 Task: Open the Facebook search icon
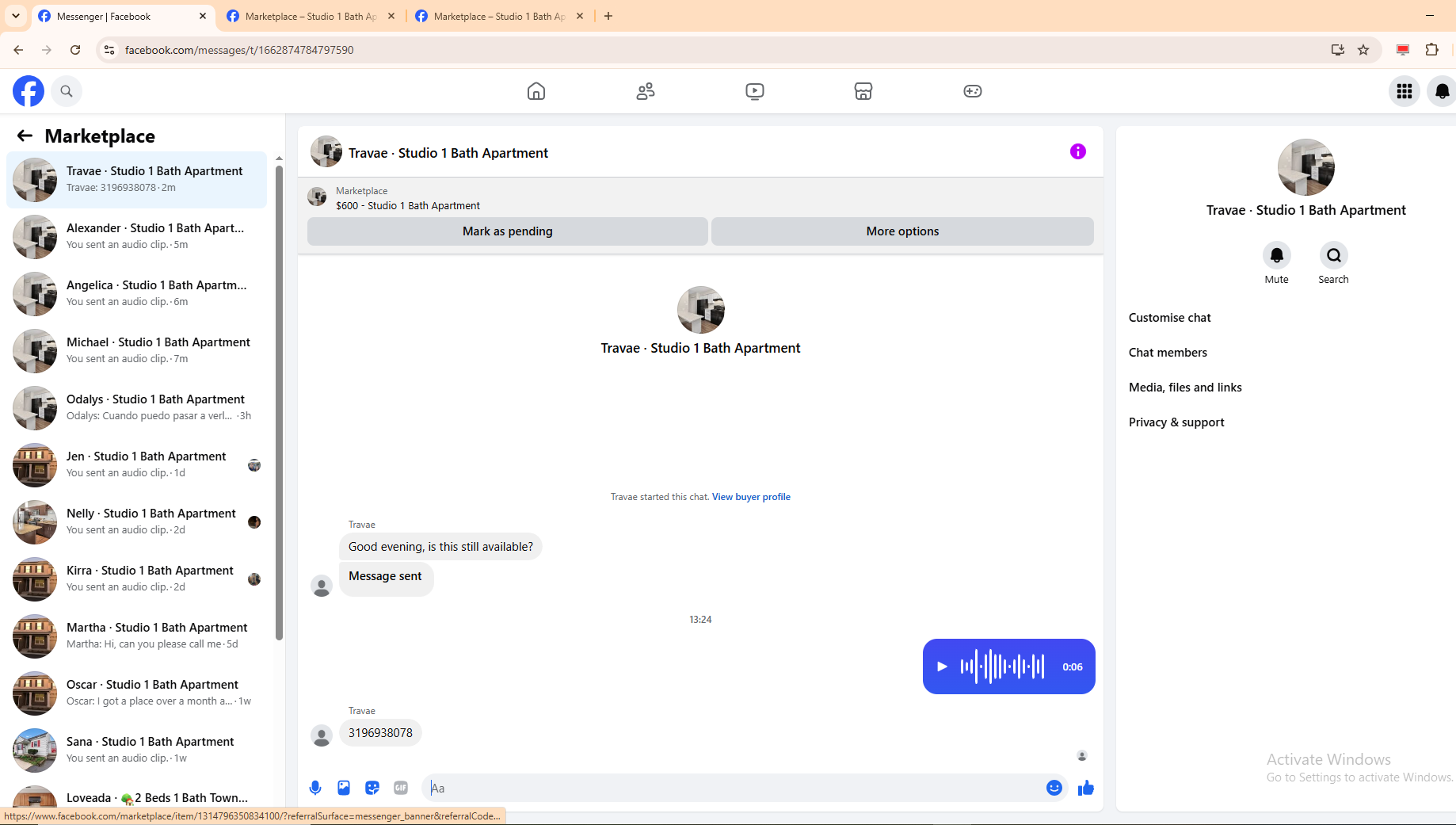point(67,91)
